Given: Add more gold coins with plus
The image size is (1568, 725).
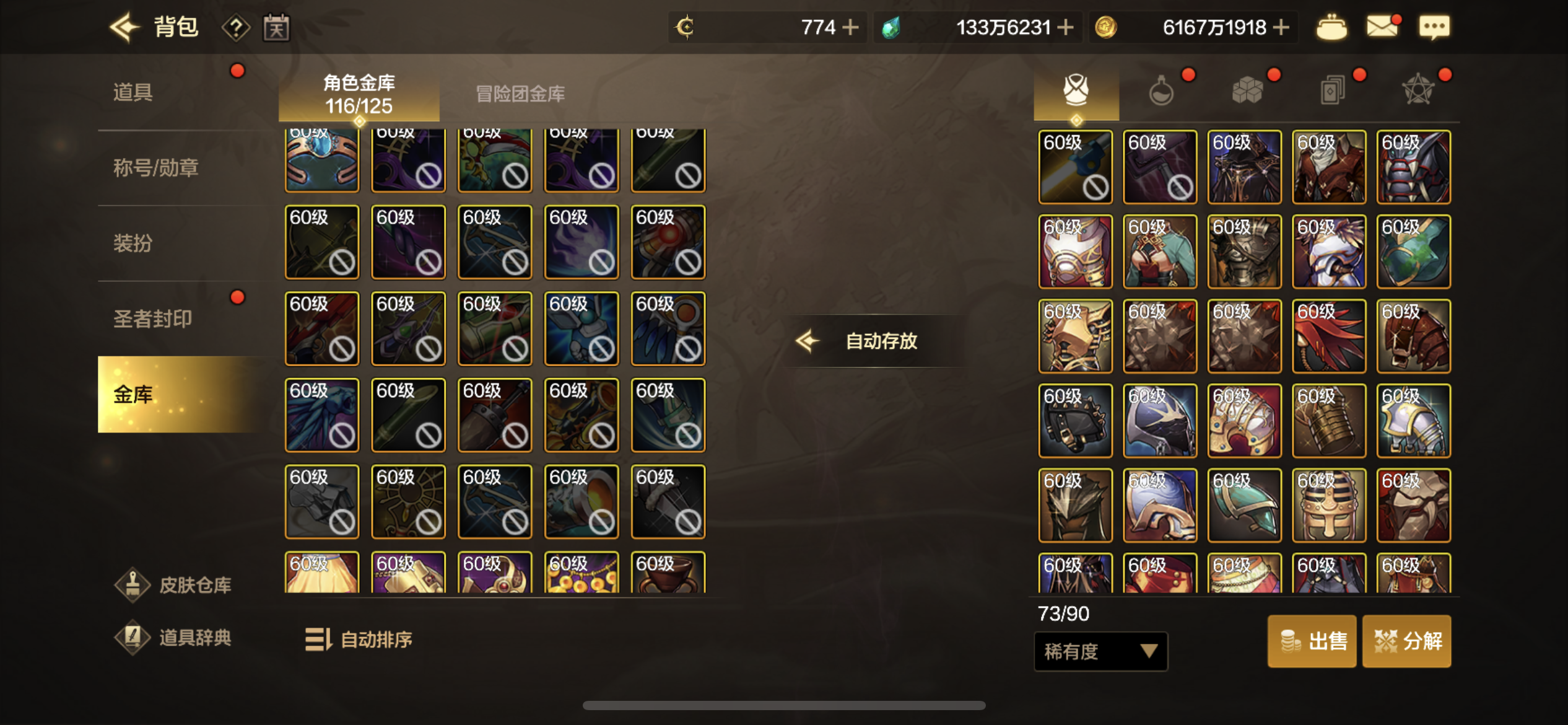Looking at the screenshot, I should point(1281,27).
